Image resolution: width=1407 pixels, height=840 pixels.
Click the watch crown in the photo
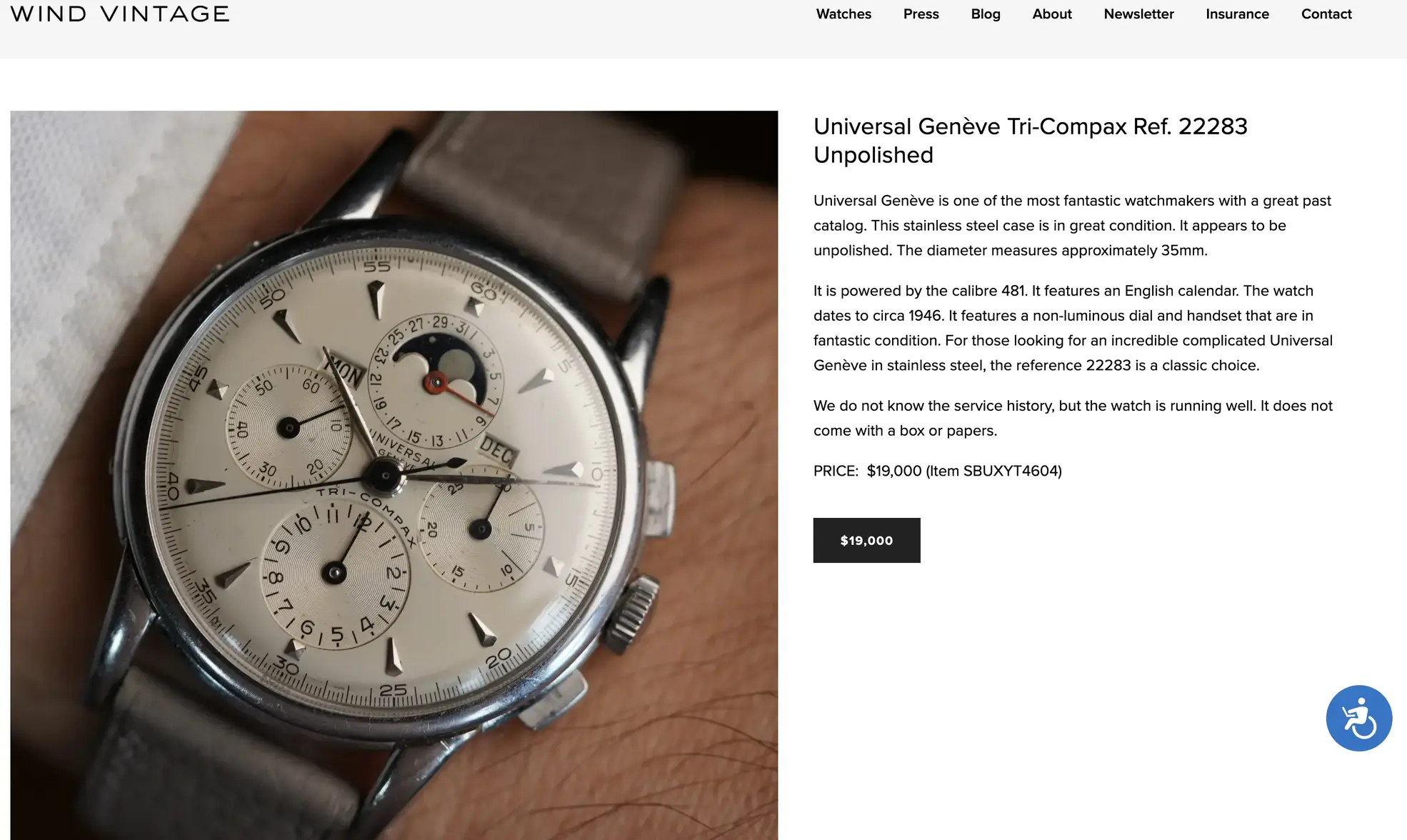pyautogui.click(x=631, y=612)
